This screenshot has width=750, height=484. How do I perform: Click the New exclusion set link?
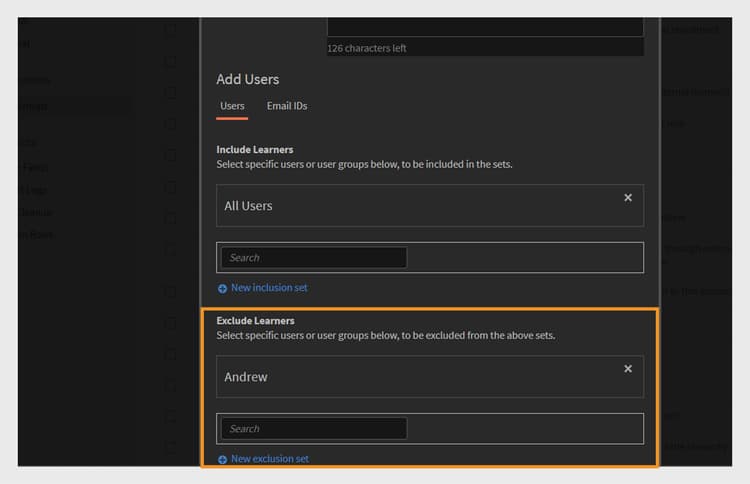(269, 459)
